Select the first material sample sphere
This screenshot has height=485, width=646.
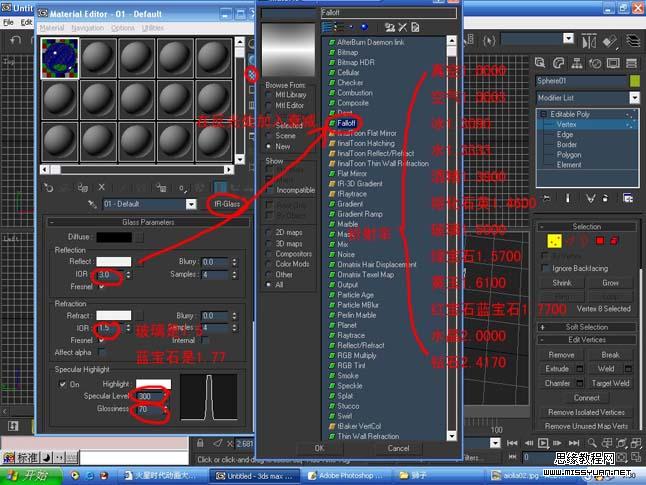click(x=60, y=58)
